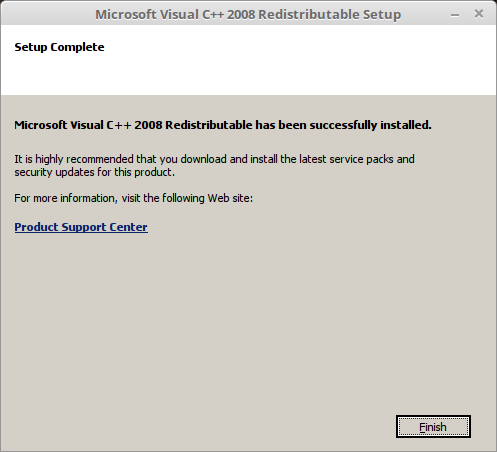Exit the installer via Finish
The width and height of the screenshot is (497, 452).
[433, 426]
